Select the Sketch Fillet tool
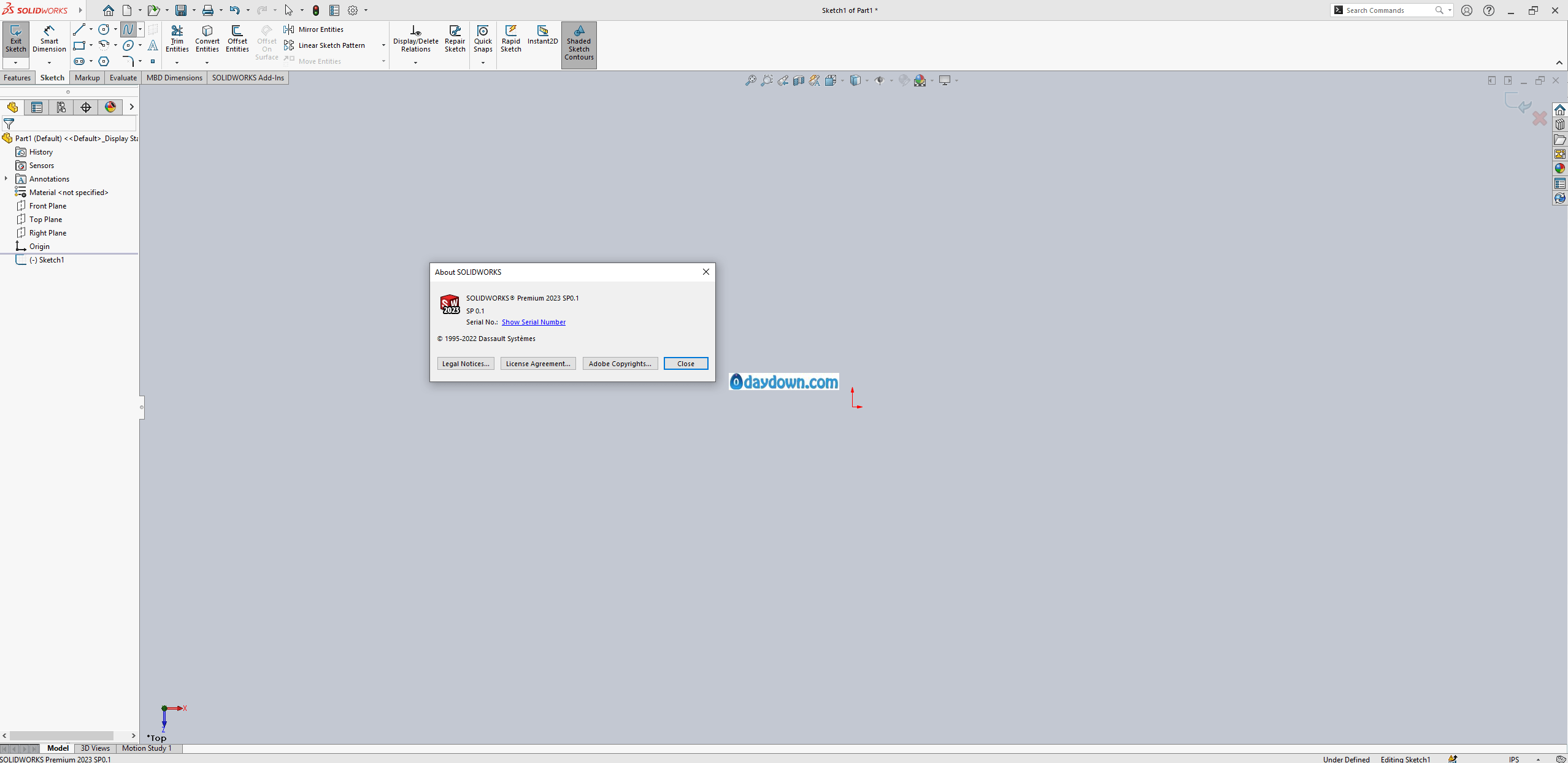1568x763 pixels. click(128, 61)
